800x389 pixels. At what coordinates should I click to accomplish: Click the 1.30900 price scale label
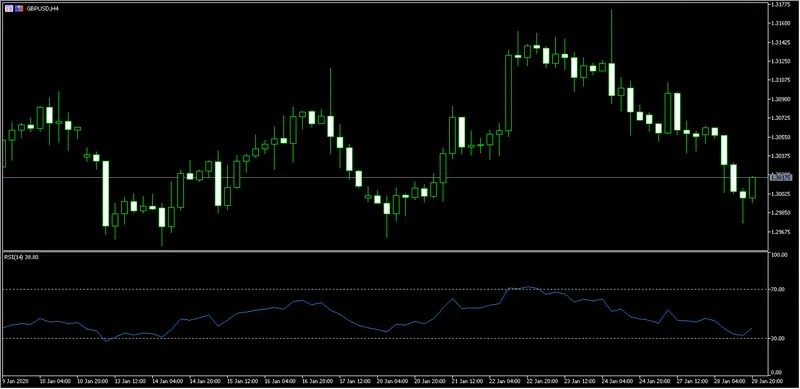pos(783,99)
